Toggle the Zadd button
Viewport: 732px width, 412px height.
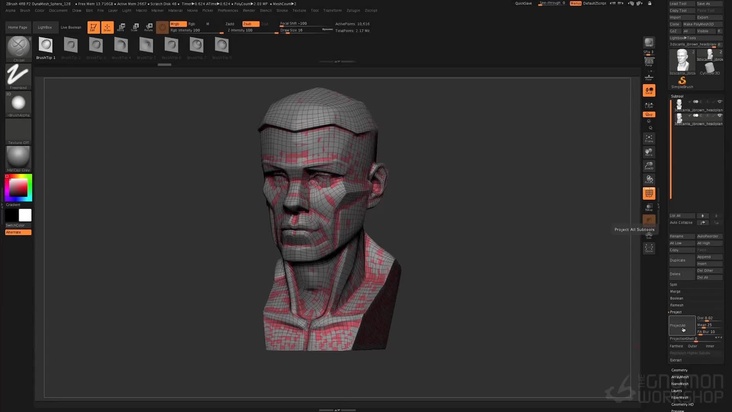click(x=230, y=24)
